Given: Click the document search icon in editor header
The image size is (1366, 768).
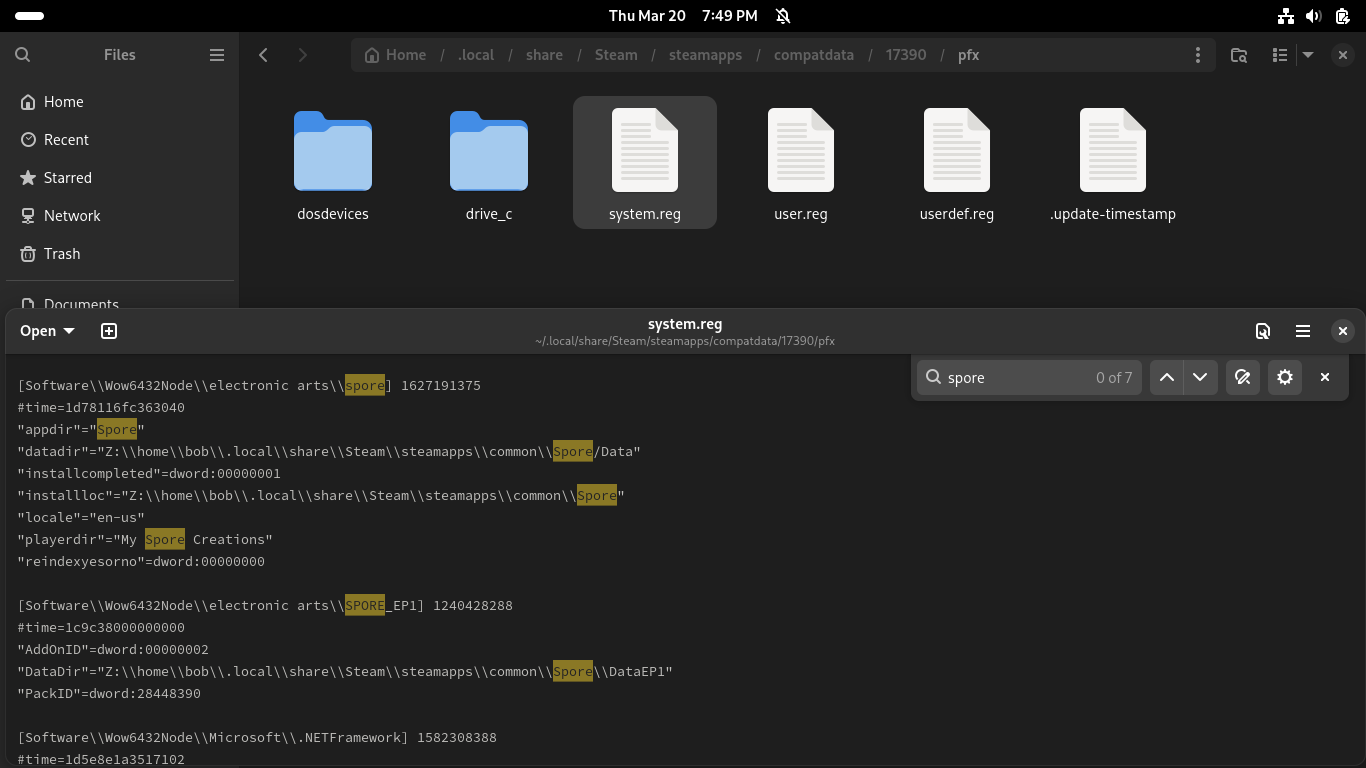Looking at the screenshot, I should 1263,331.
